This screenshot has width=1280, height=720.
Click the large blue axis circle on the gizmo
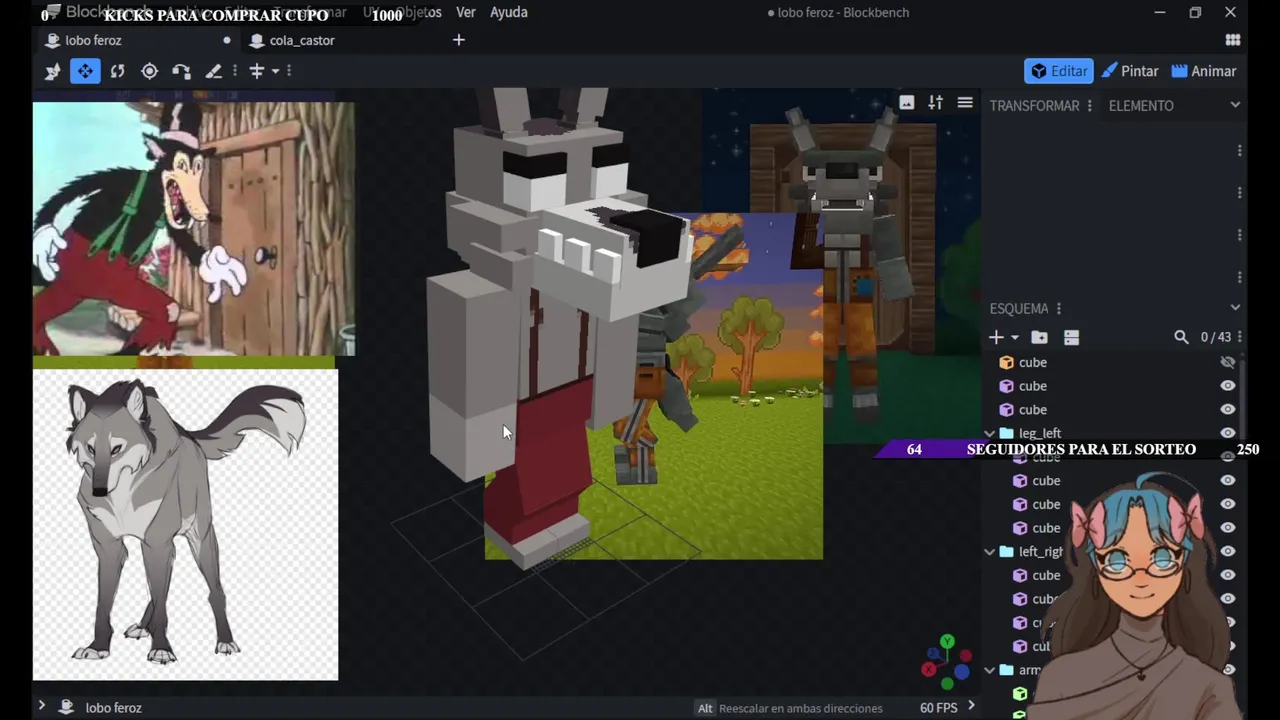963,672
